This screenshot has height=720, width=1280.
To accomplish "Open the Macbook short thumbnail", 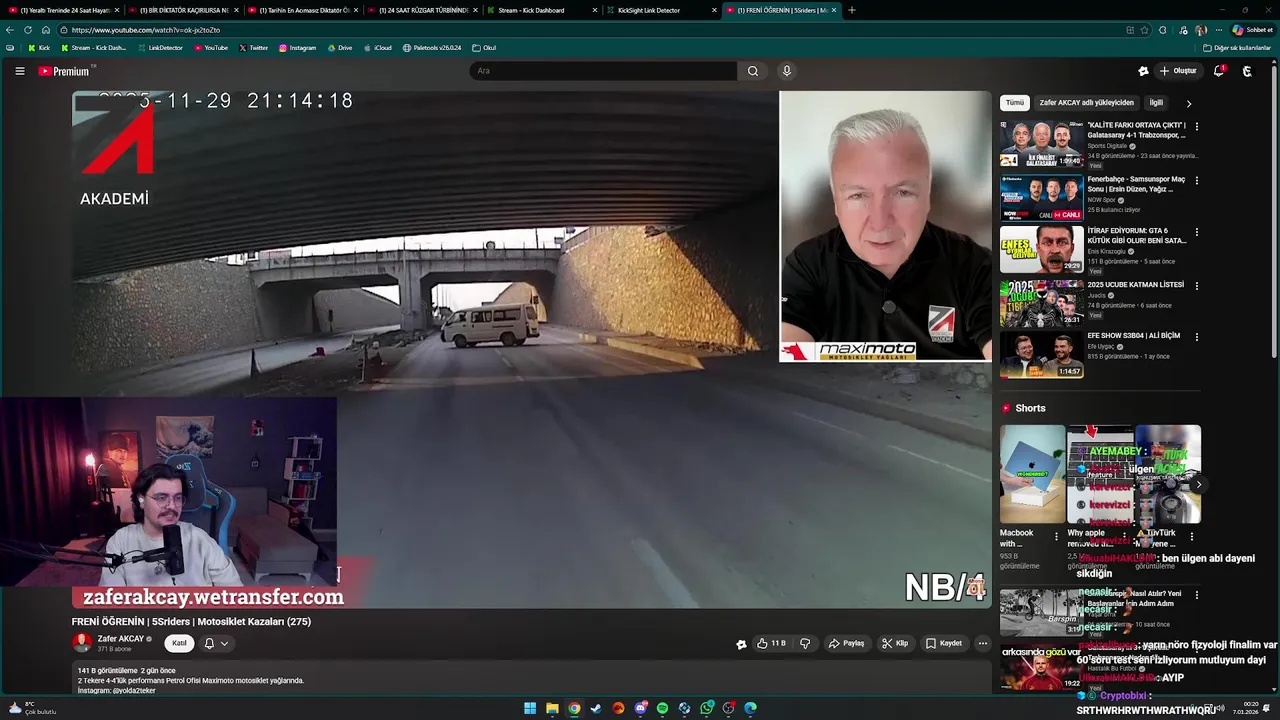I will coord(1032,474).
